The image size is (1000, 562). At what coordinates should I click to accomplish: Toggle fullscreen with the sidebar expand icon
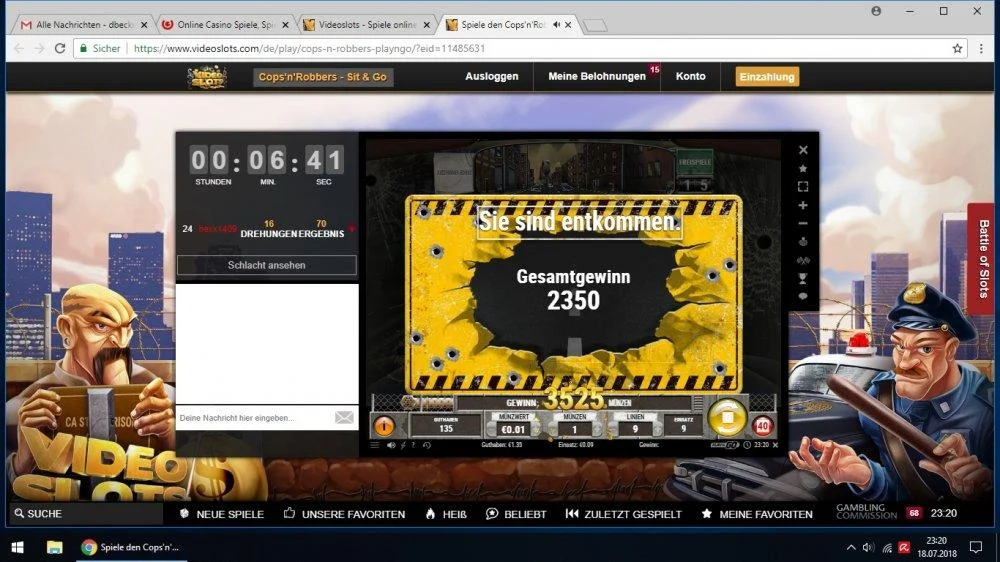click(x=803, y=187)
